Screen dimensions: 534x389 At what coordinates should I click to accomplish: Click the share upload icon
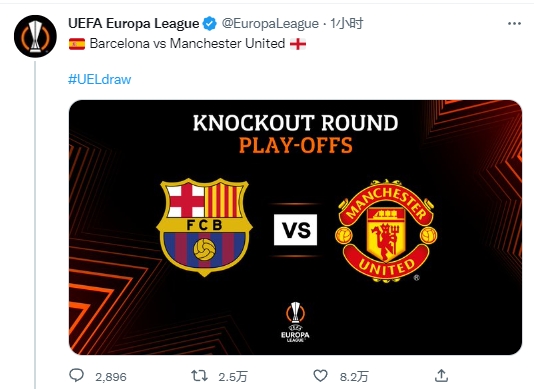coord(441,375)
